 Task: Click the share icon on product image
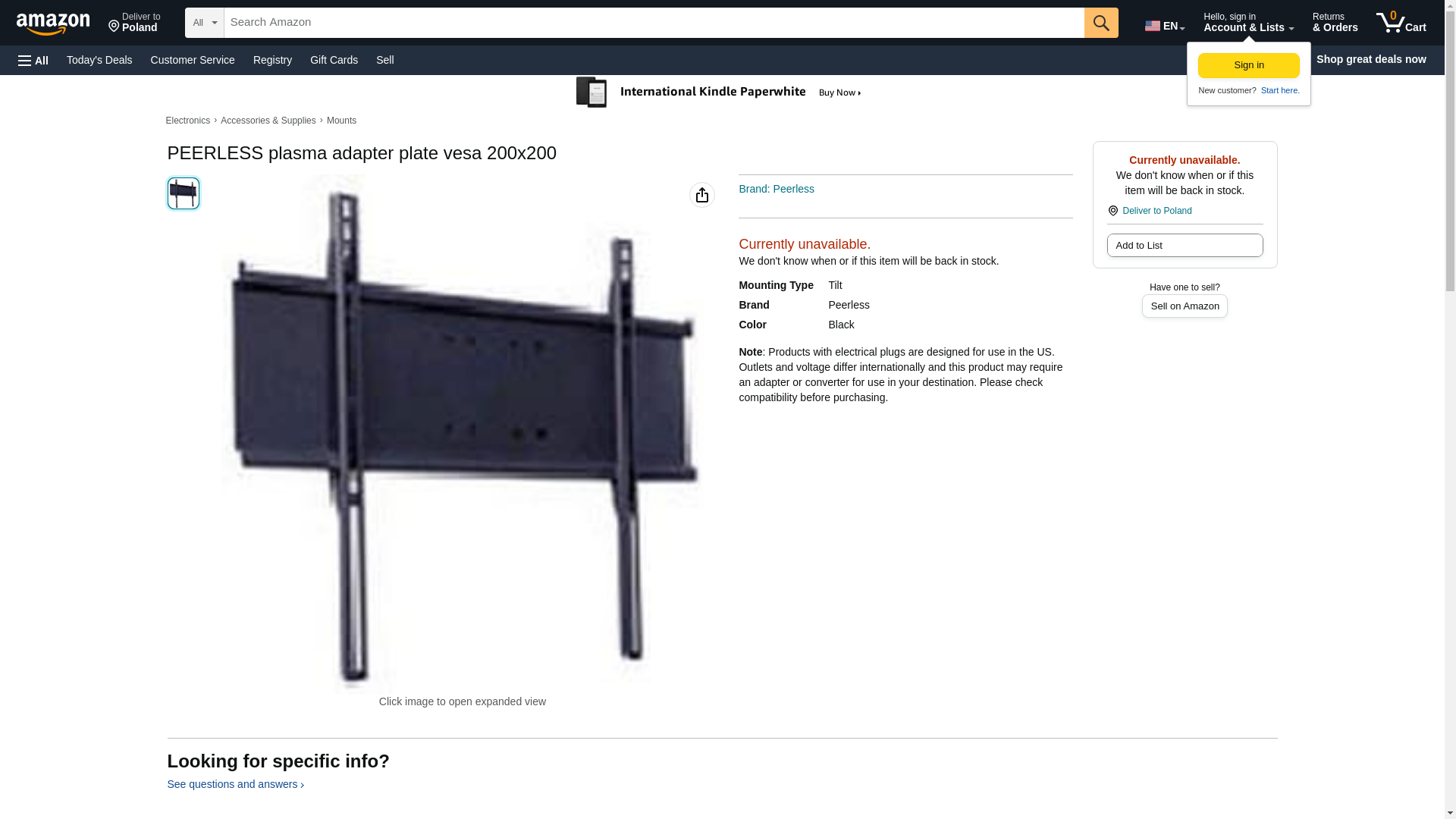click(702, 195)
